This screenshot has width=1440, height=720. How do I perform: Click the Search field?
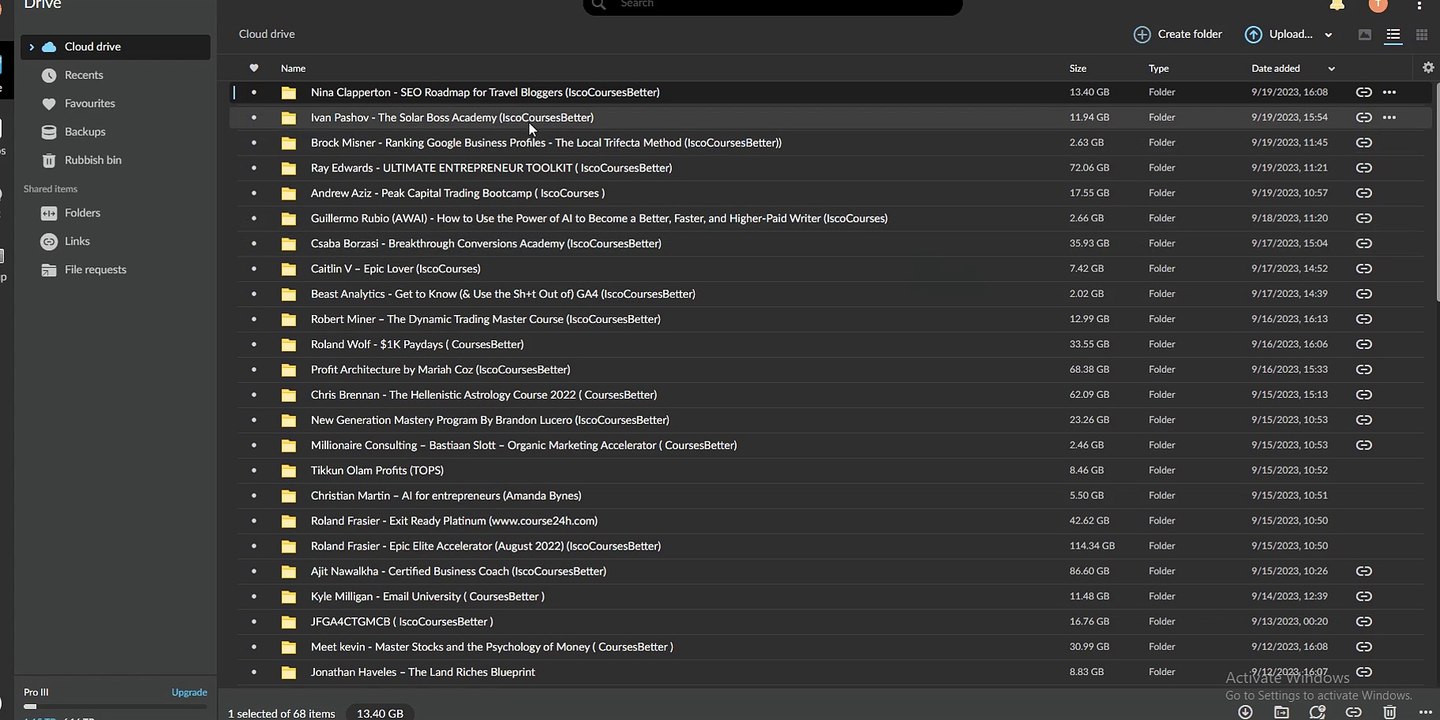(772, 5)
